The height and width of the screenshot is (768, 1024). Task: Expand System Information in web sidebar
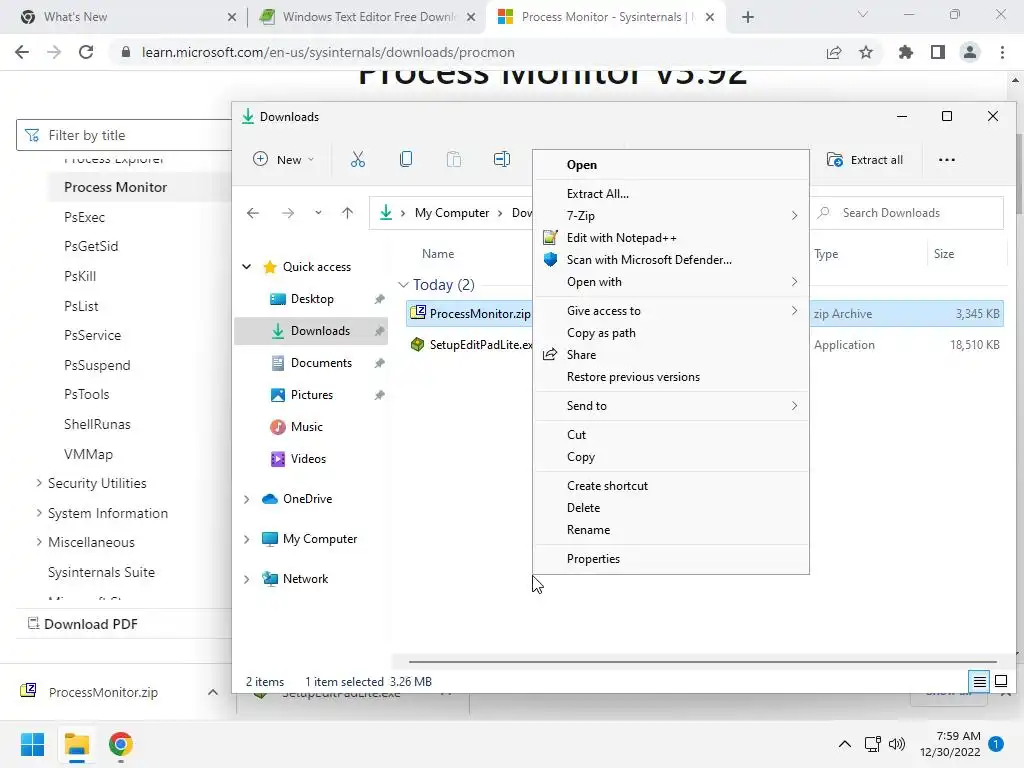(x=39, y=513)
